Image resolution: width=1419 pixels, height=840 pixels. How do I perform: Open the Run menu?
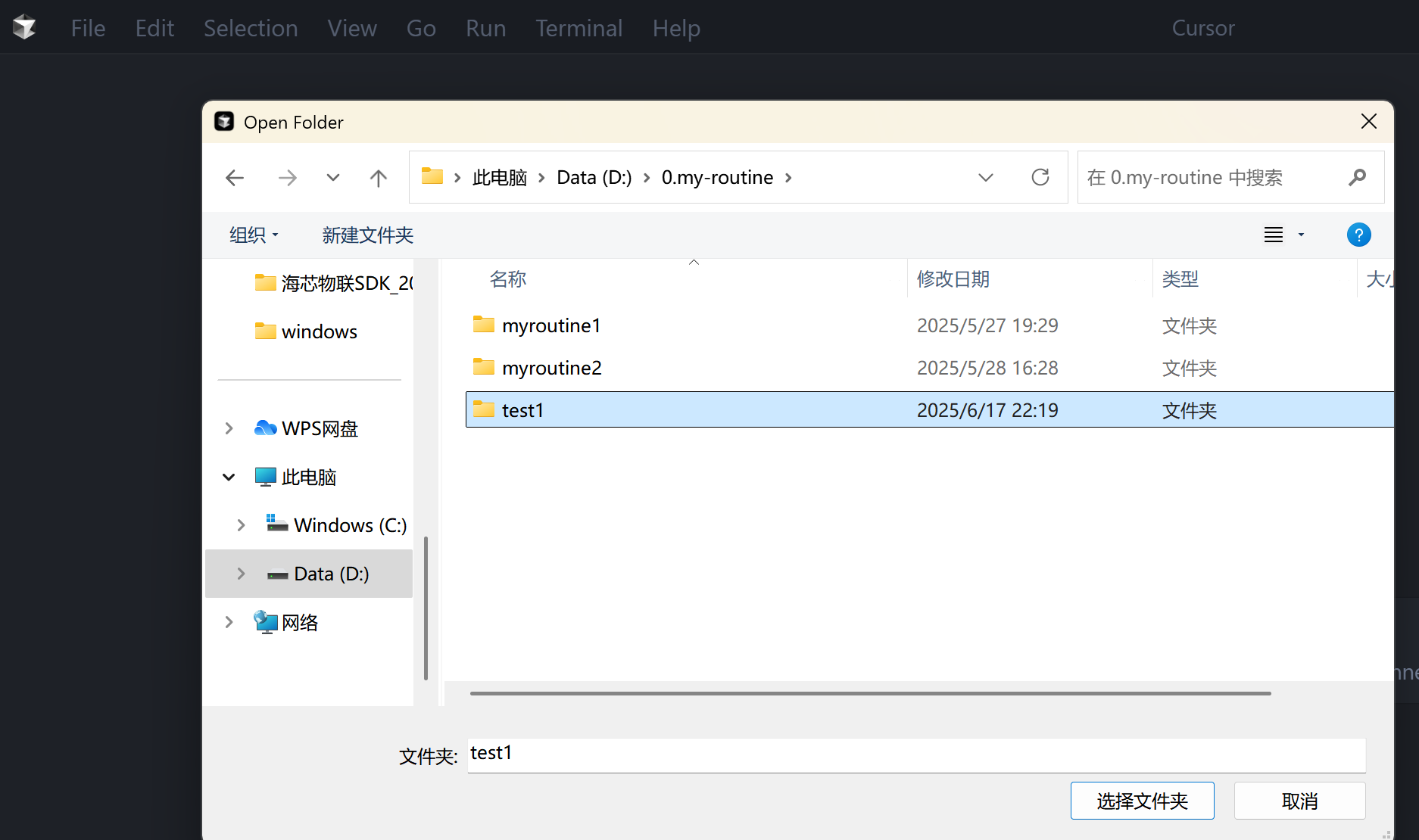485,28
